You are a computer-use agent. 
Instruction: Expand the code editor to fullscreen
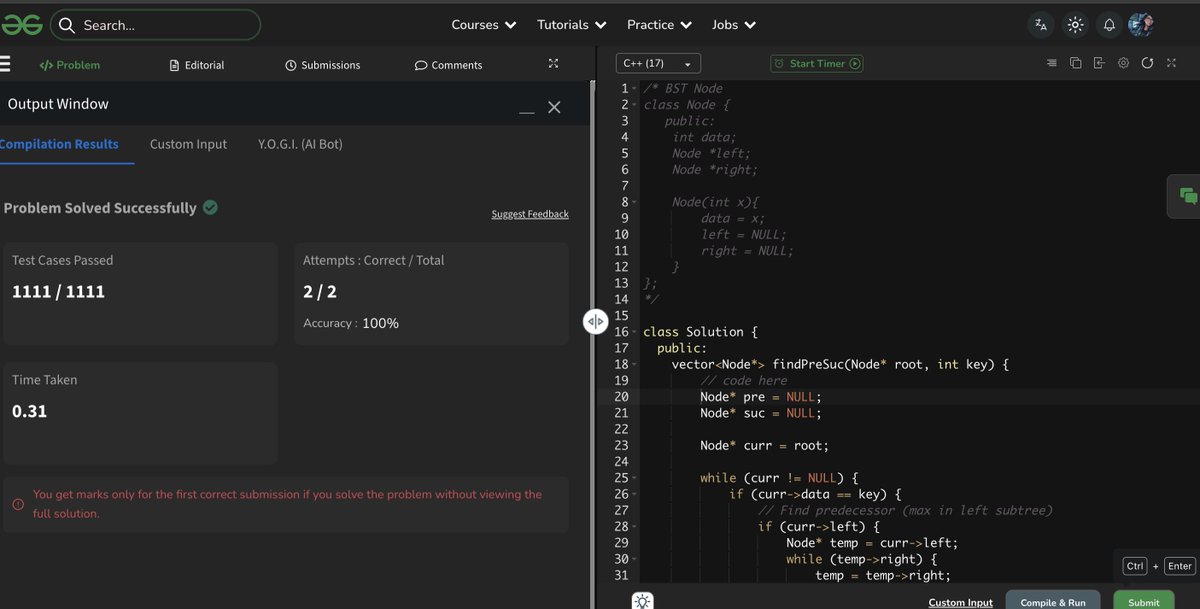point(1171,63)
